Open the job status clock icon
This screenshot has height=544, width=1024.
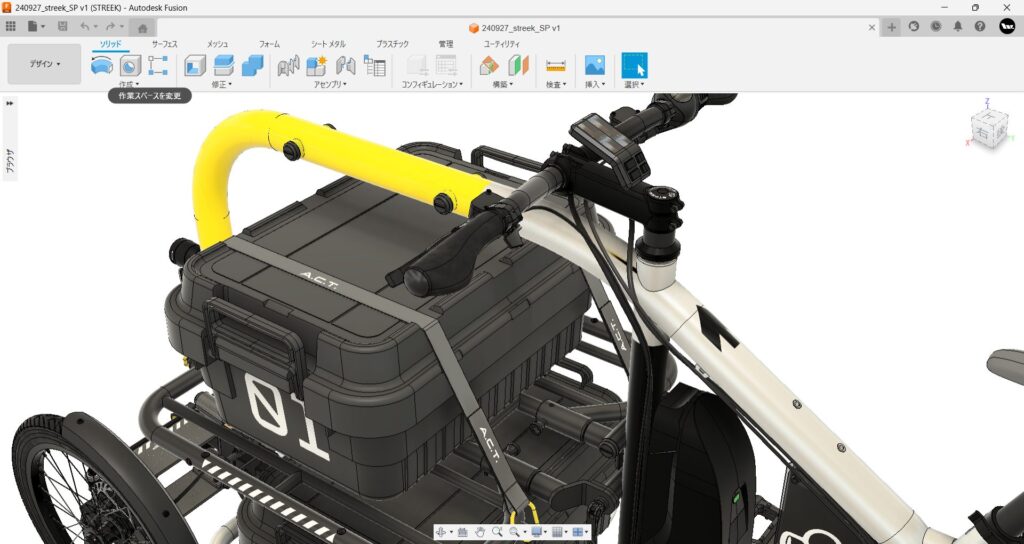coord(936,27)
